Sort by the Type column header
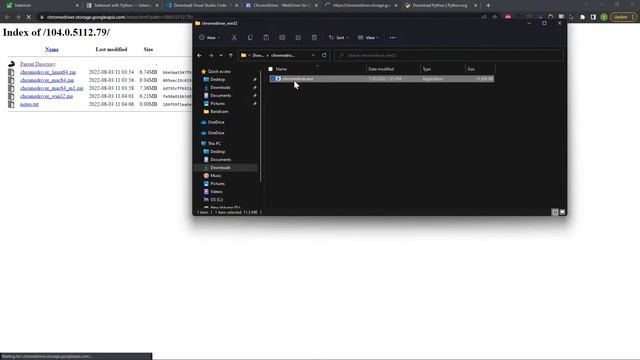 click(442, 69)
